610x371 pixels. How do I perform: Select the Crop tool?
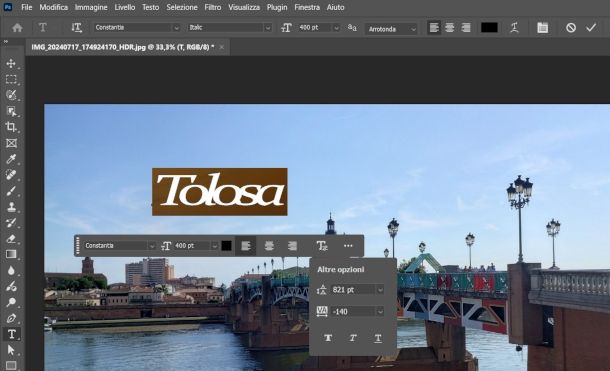coord(11,127)
